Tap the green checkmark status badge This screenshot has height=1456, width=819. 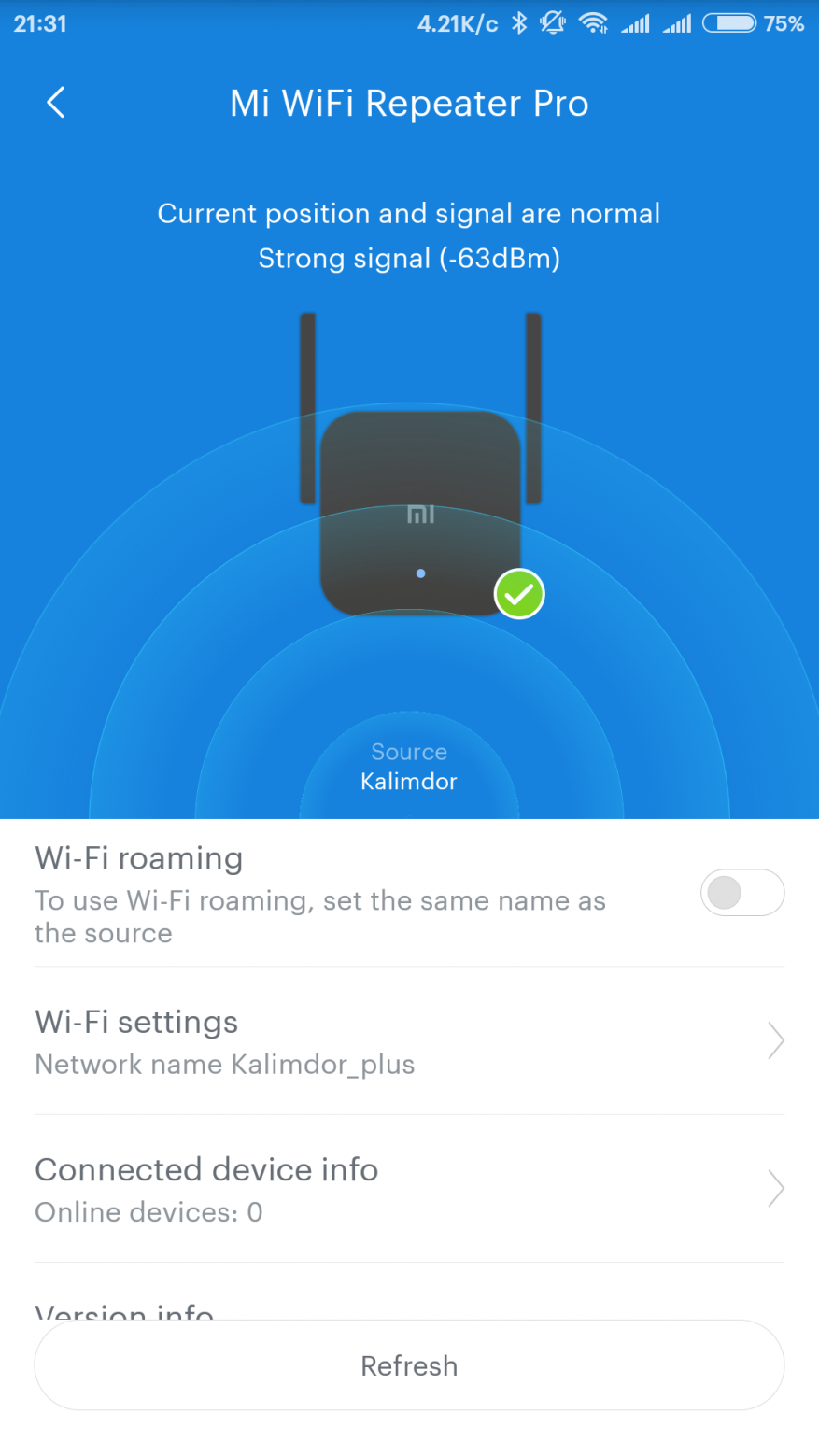(x=519, y=594)
